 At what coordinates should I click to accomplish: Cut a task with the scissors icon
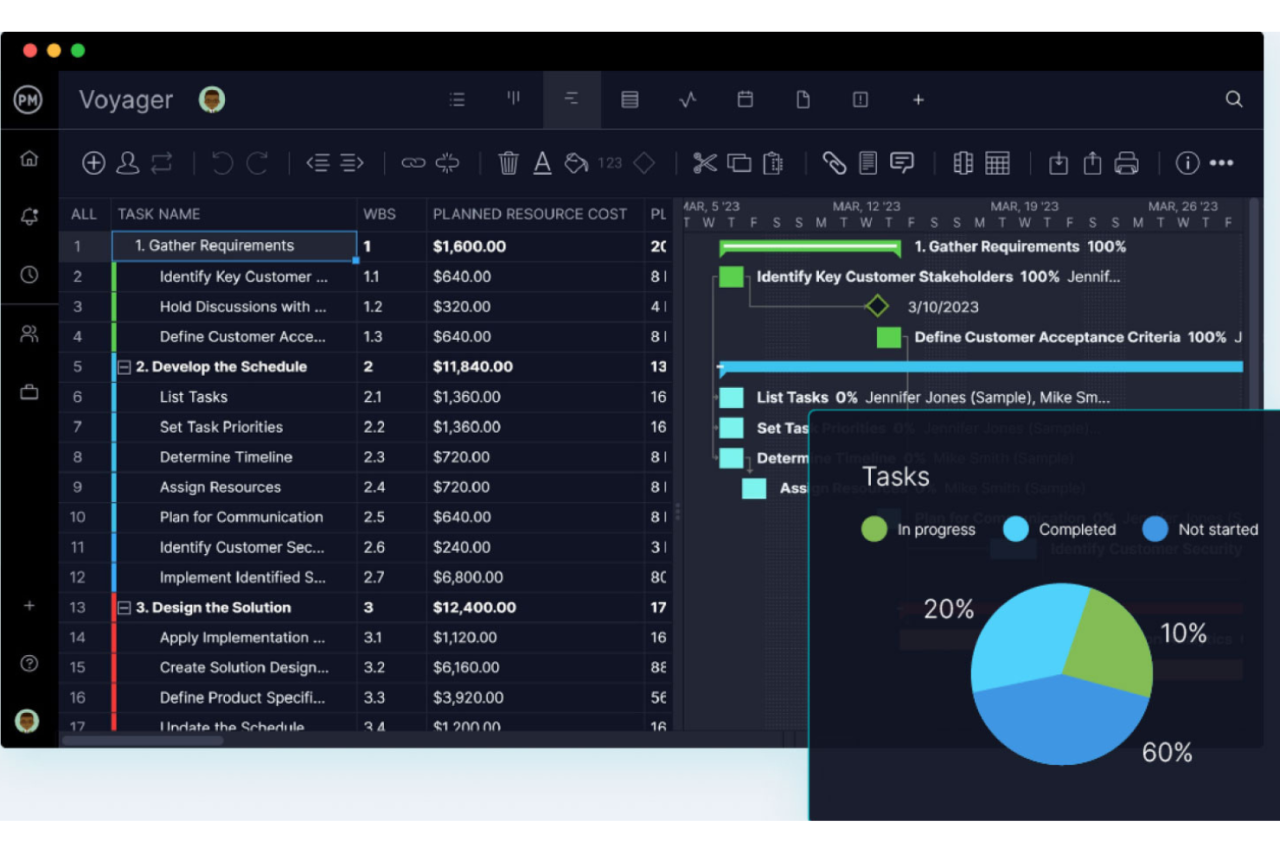(x=704, y=162)
